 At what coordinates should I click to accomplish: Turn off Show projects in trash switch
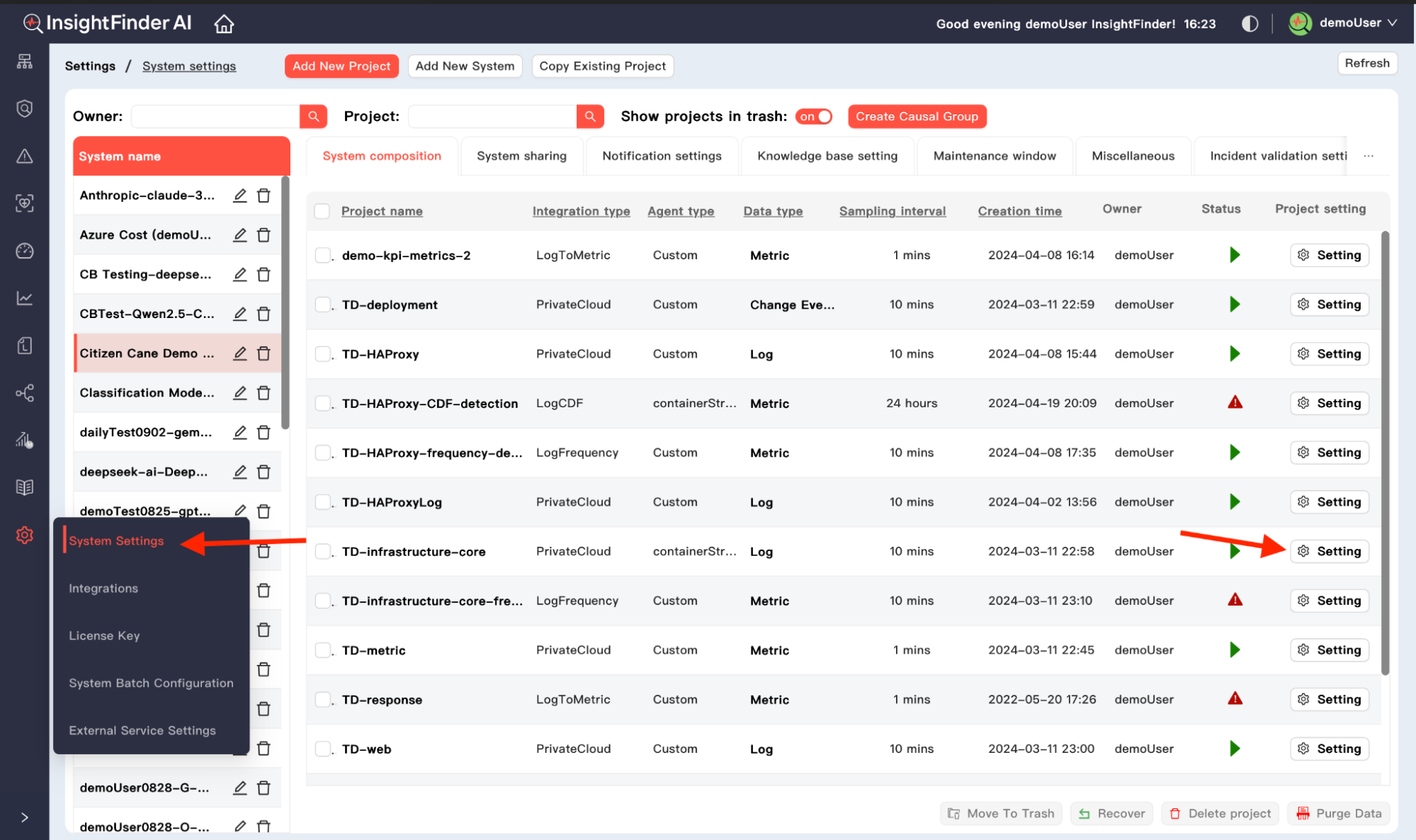pos(815,116)
